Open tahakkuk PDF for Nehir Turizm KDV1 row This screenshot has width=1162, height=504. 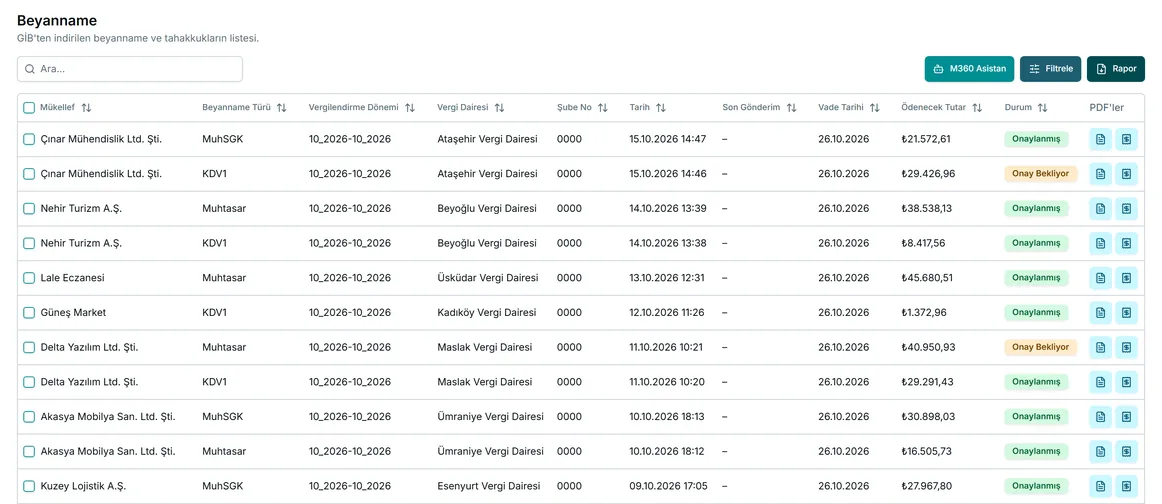click(1126, 243)
